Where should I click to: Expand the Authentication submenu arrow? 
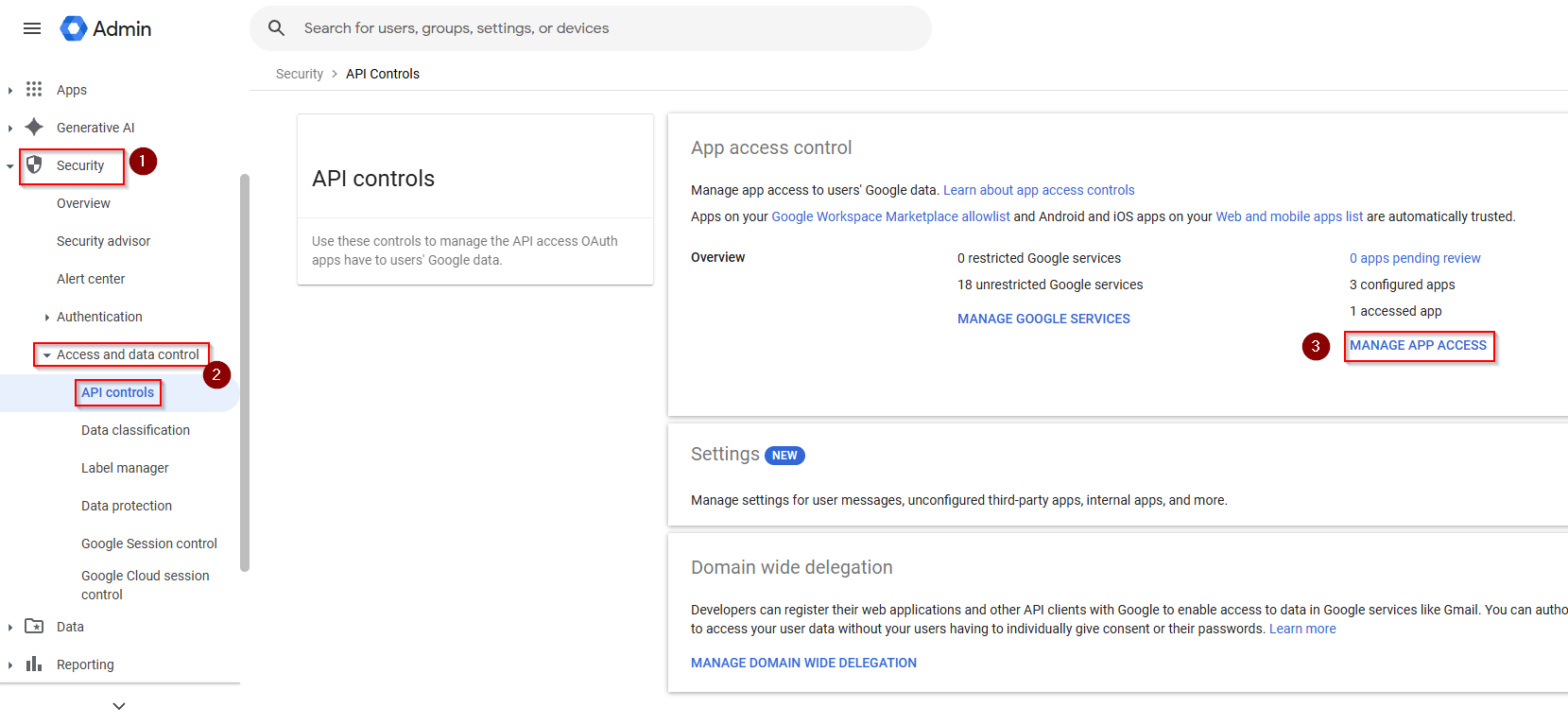coord(46,318)
